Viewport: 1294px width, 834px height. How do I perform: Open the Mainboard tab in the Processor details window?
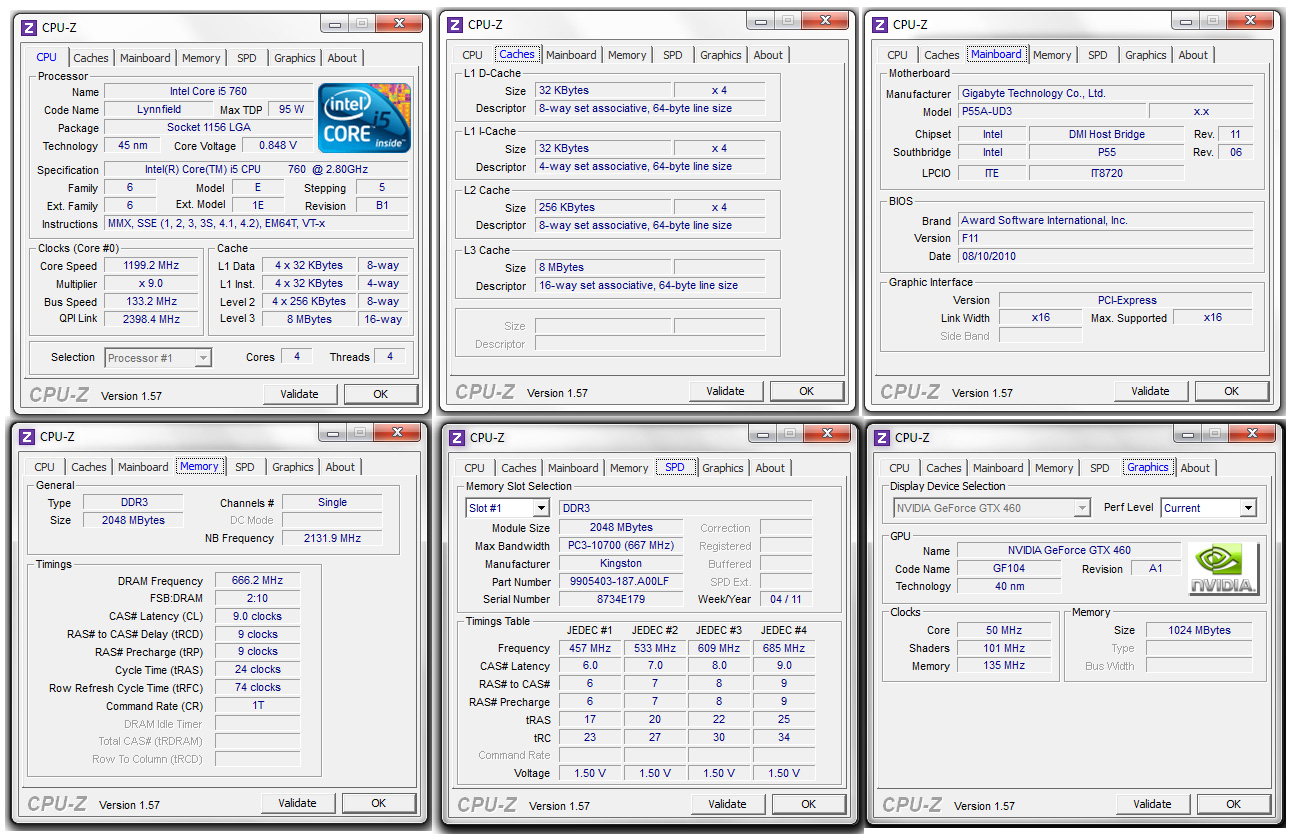tap(145, 58)
